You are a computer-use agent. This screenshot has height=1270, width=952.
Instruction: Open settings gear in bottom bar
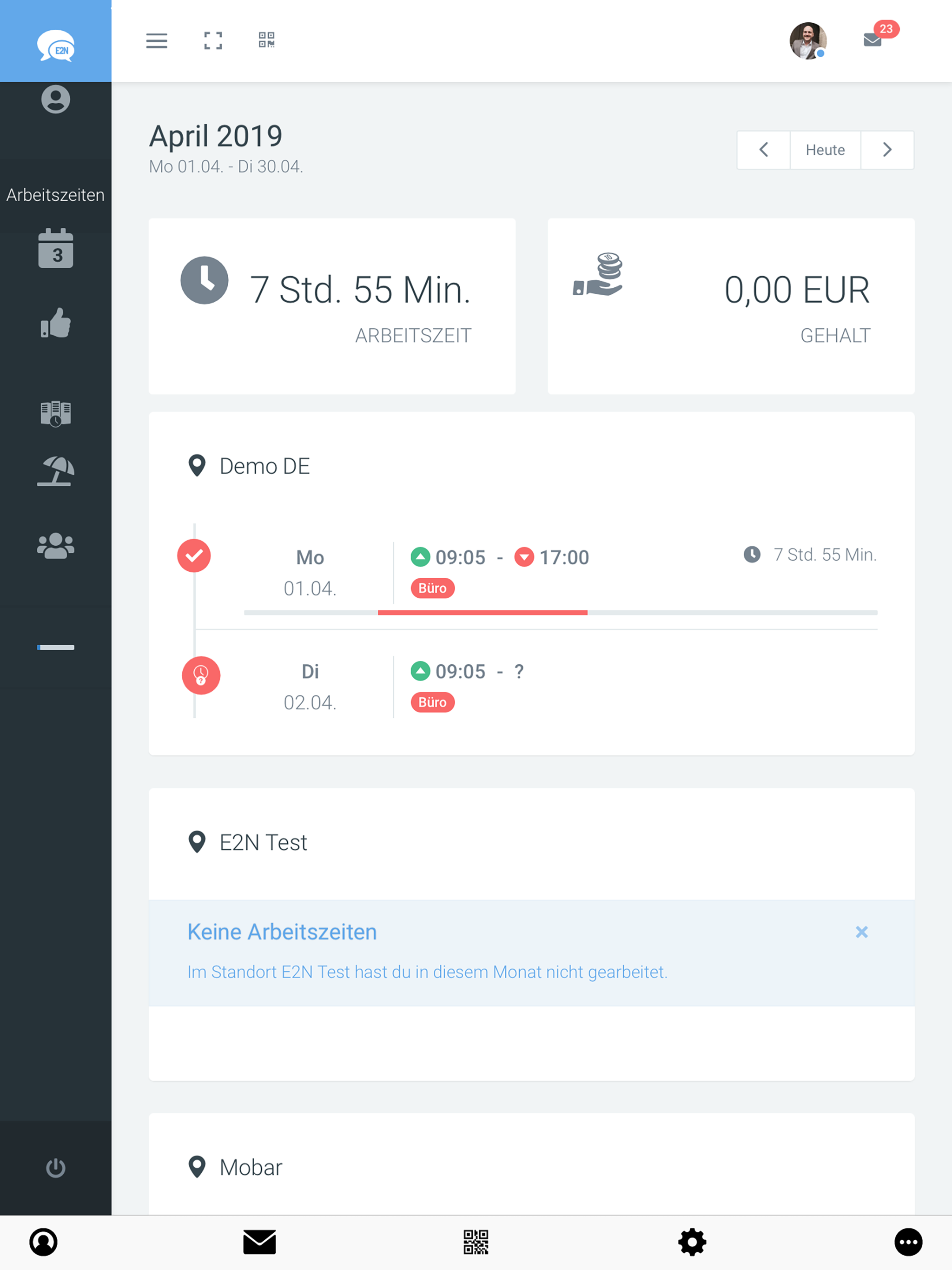[693, 1243]
